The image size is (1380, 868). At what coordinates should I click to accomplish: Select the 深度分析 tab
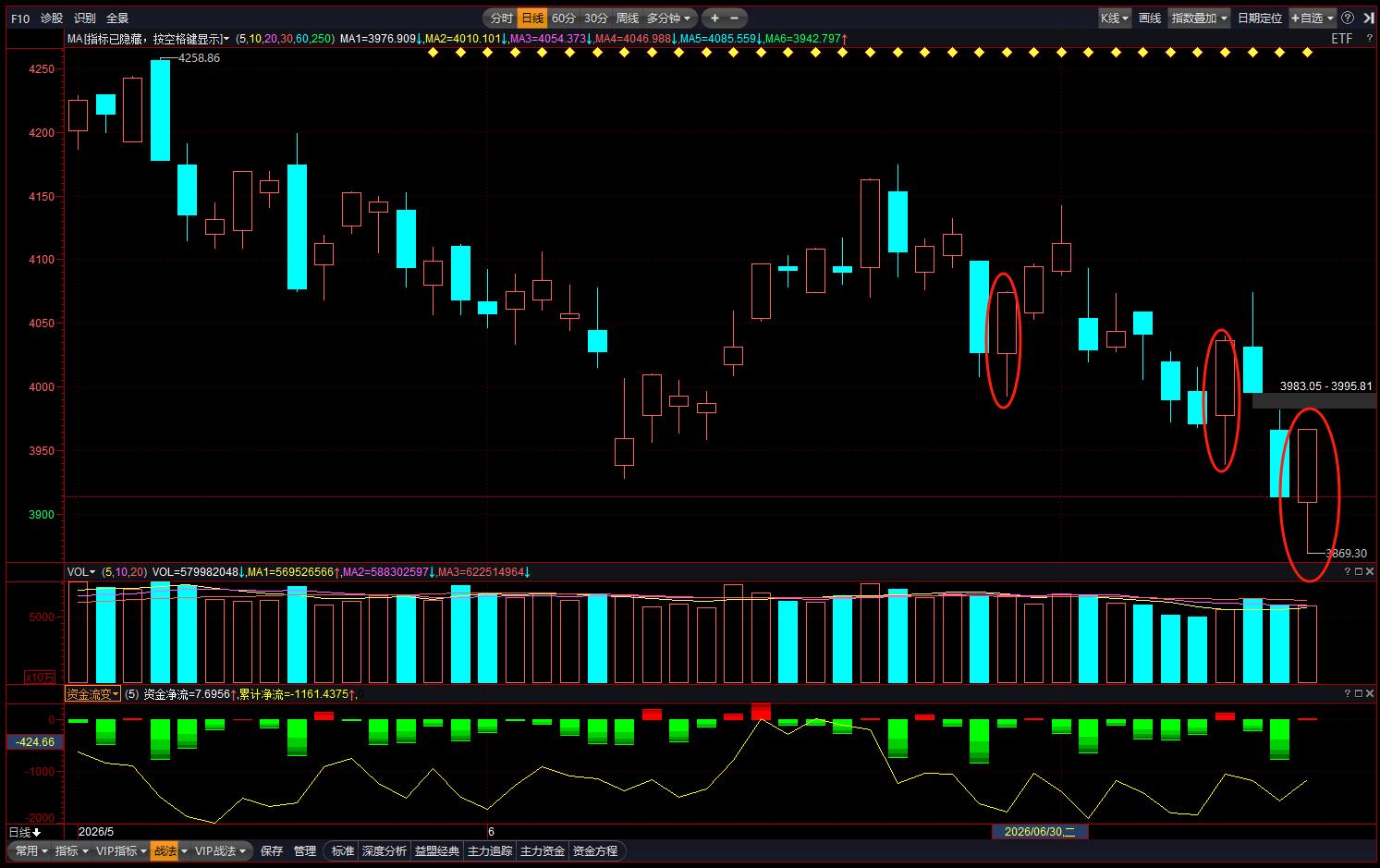[x=385, y=850]
